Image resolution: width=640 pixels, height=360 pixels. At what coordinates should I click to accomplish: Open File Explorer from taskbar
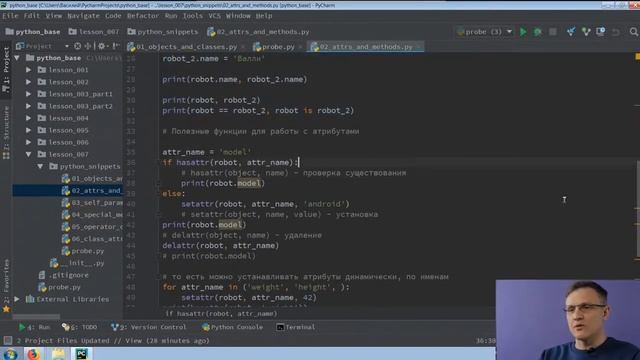tap(58, 353)
